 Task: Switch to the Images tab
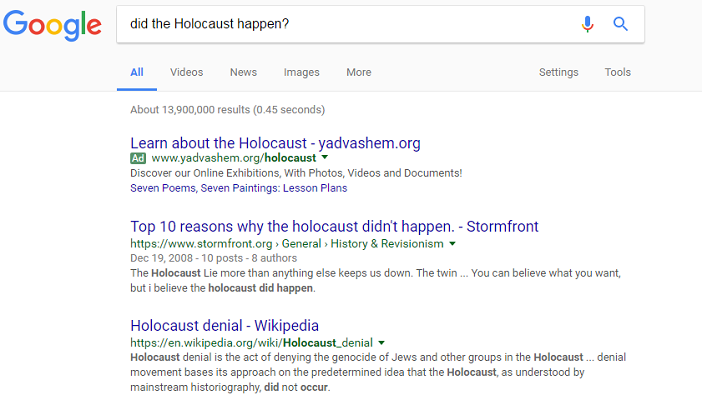301,72
